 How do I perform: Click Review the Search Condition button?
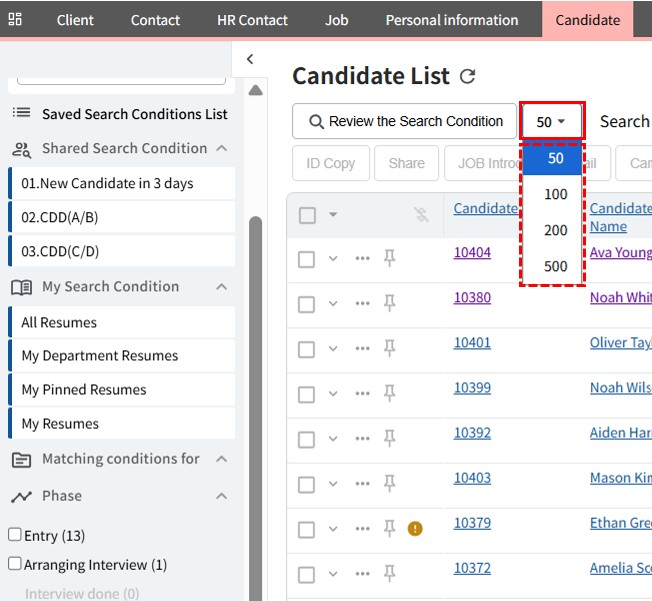(405, 122)
